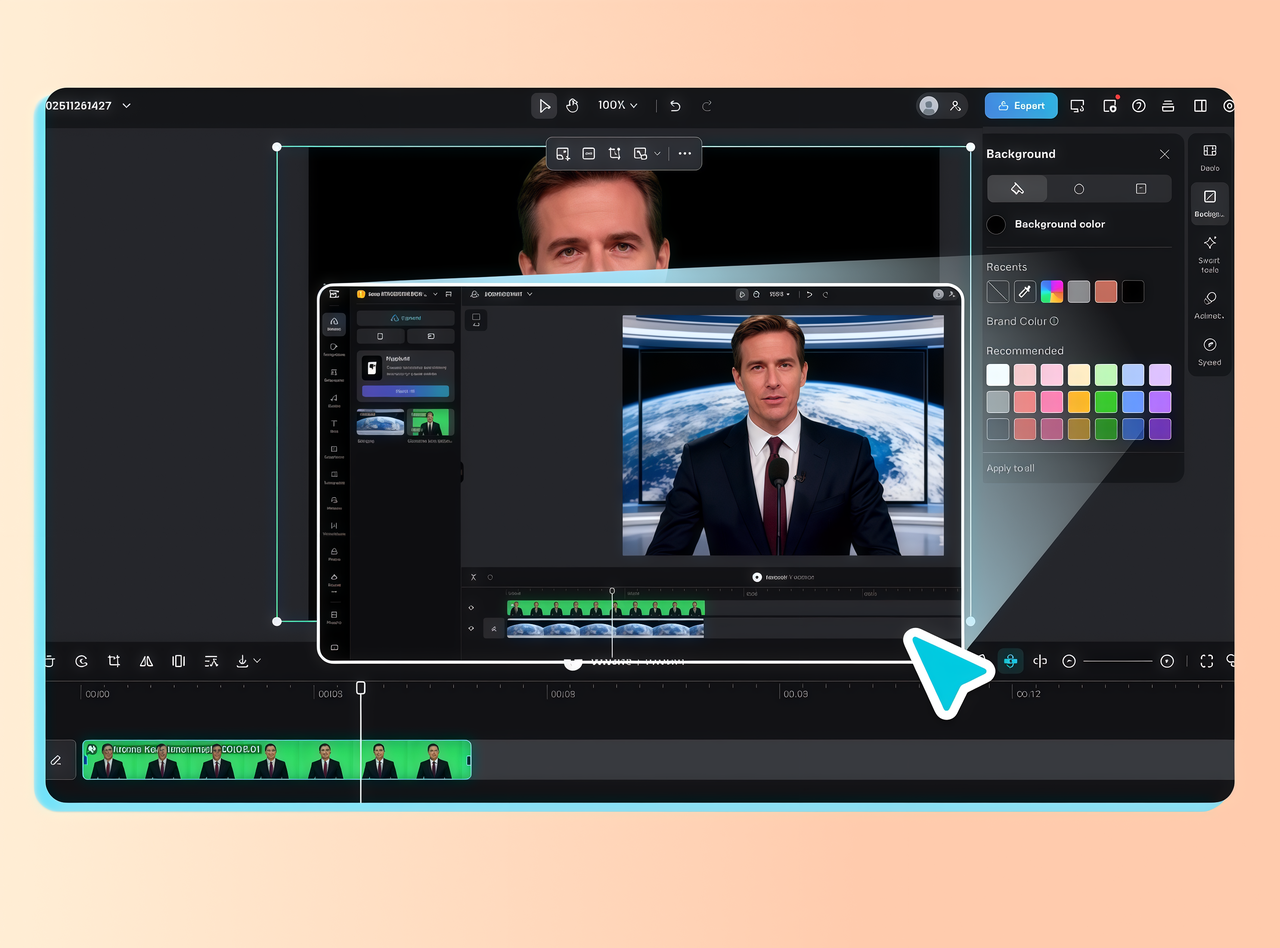Viewport: 1280px width, 948px height.
Task: Close the Background panel
Action: [x=1164, y=154]
